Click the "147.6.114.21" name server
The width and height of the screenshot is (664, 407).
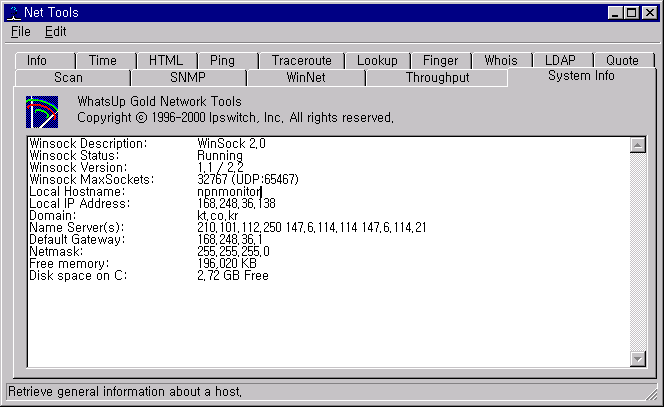pyautogui.click(x=394, y=228)
